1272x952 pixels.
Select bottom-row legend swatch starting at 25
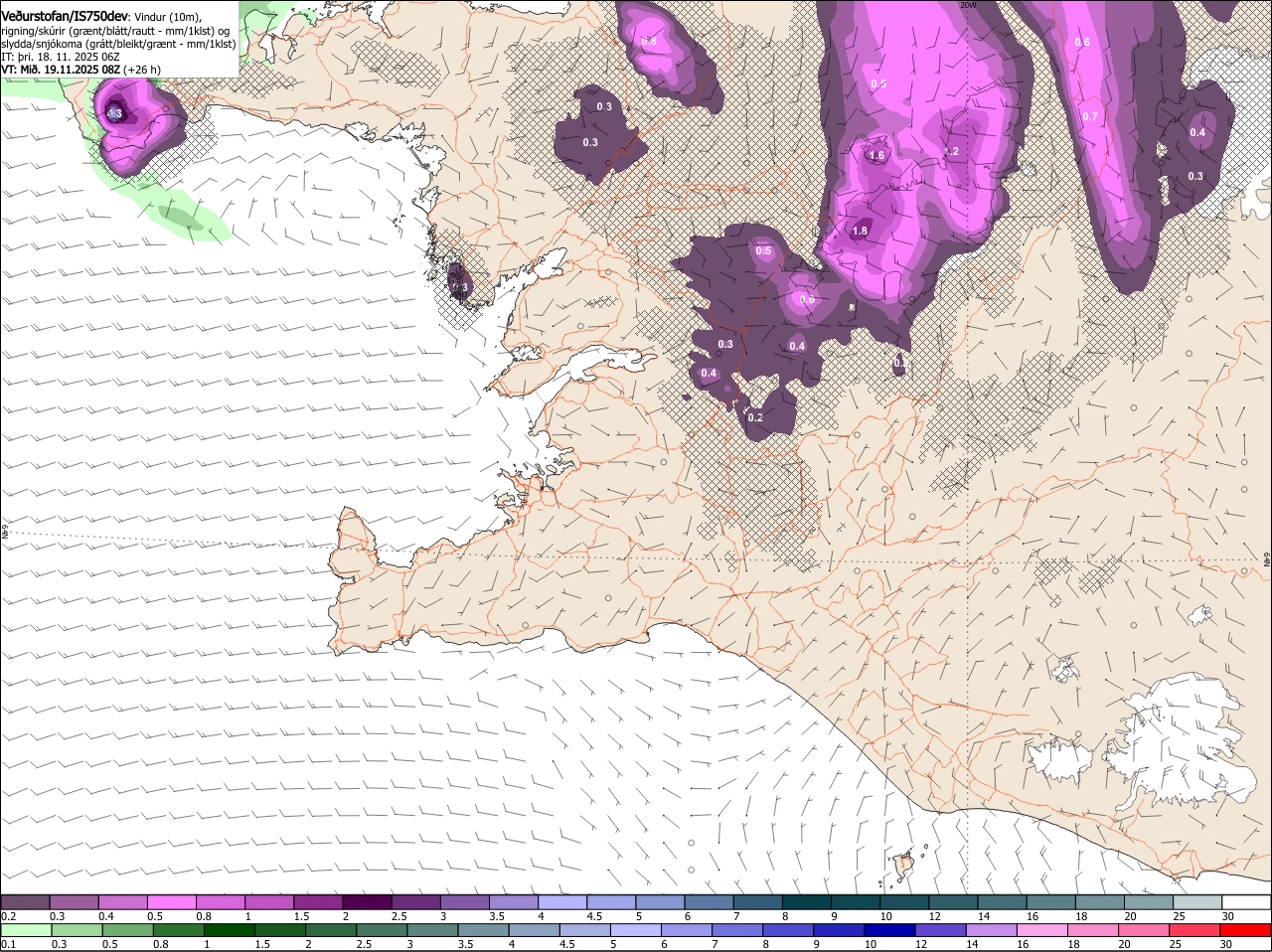[x=1195, y=930]
